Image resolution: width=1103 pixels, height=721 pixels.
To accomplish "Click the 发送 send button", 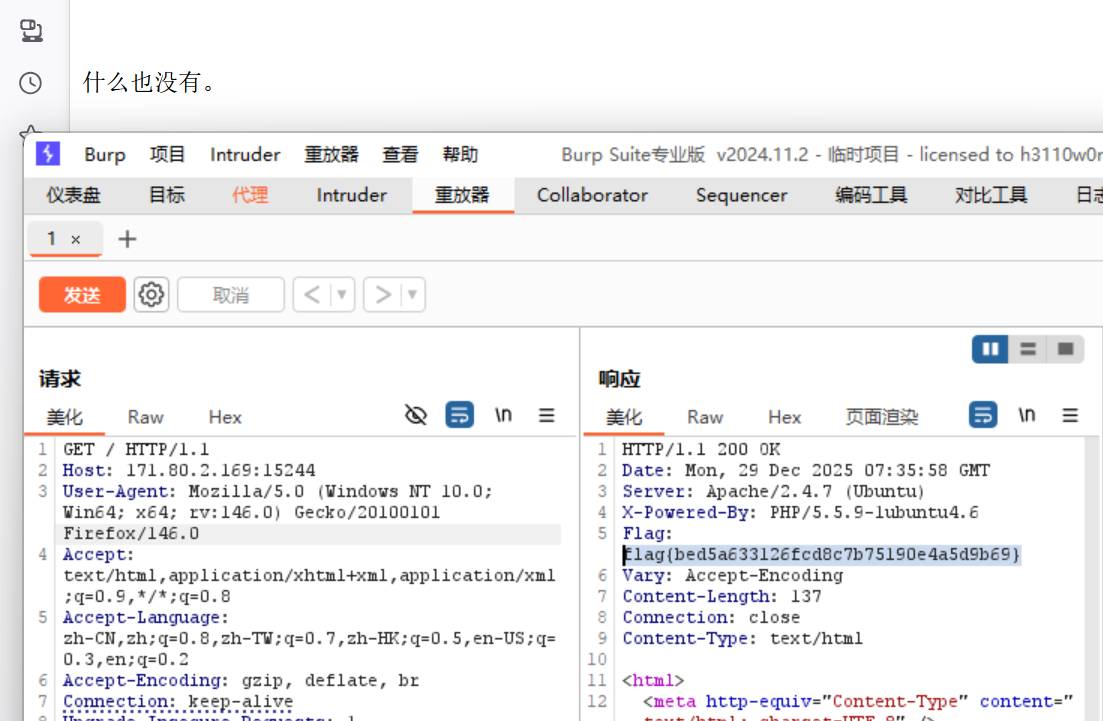I will point(82,295).
